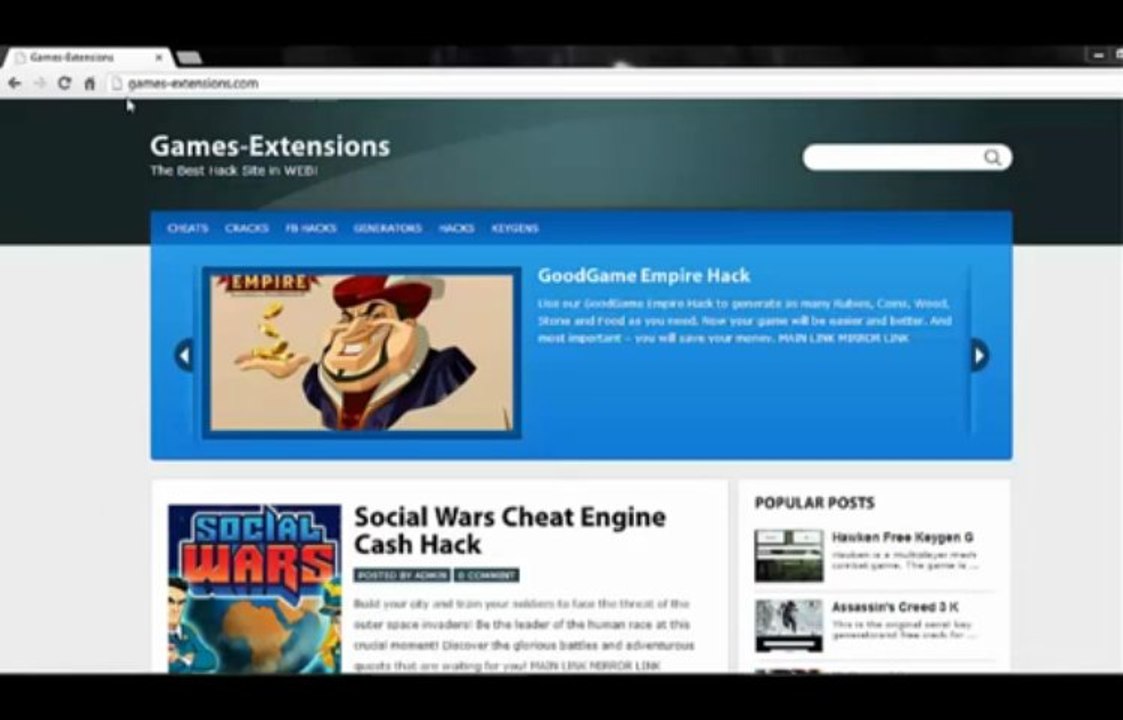
Task: Click the browser forward arrow
Action: point(39,83)
